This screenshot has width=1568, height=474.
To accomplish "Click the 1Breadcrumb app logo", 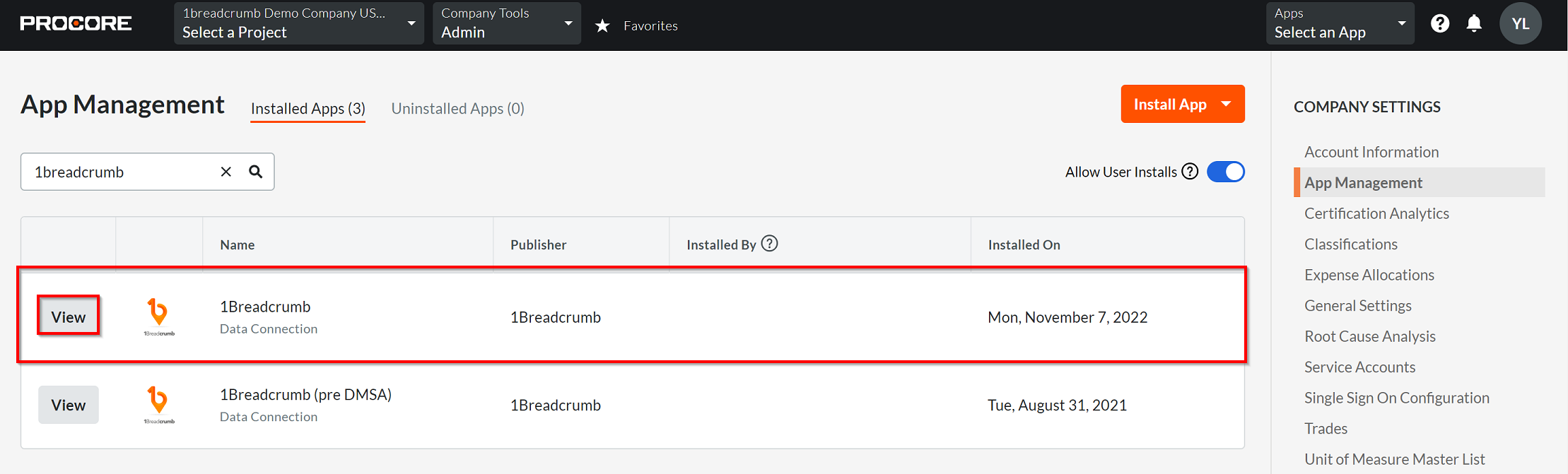I will pos(159,316).
